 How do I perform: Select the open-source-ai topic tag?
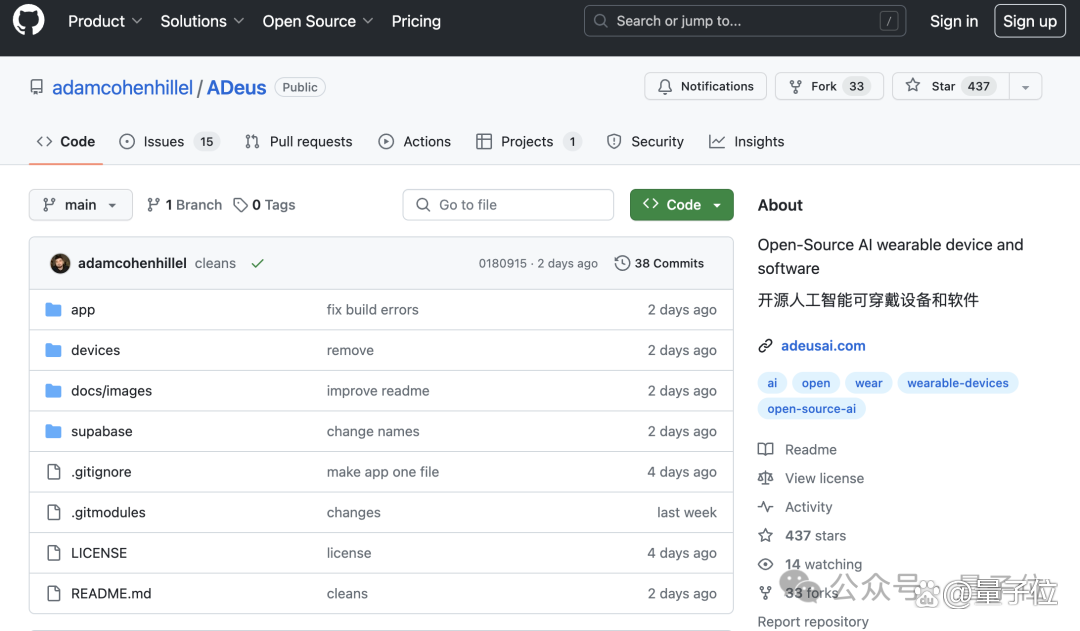point(811,408)
